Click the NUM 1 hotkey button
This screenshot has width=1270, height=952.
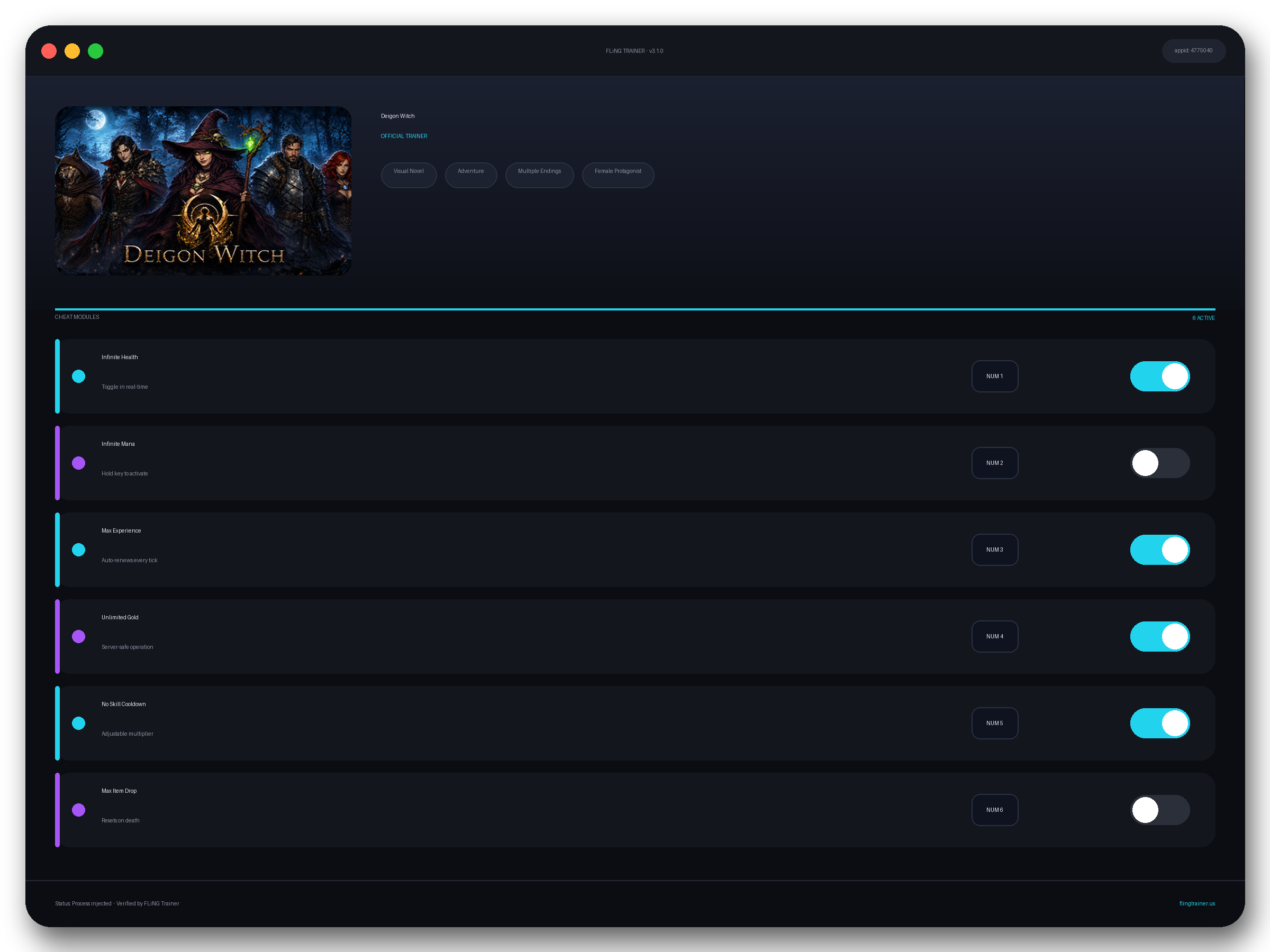click(x=994, y=377)
